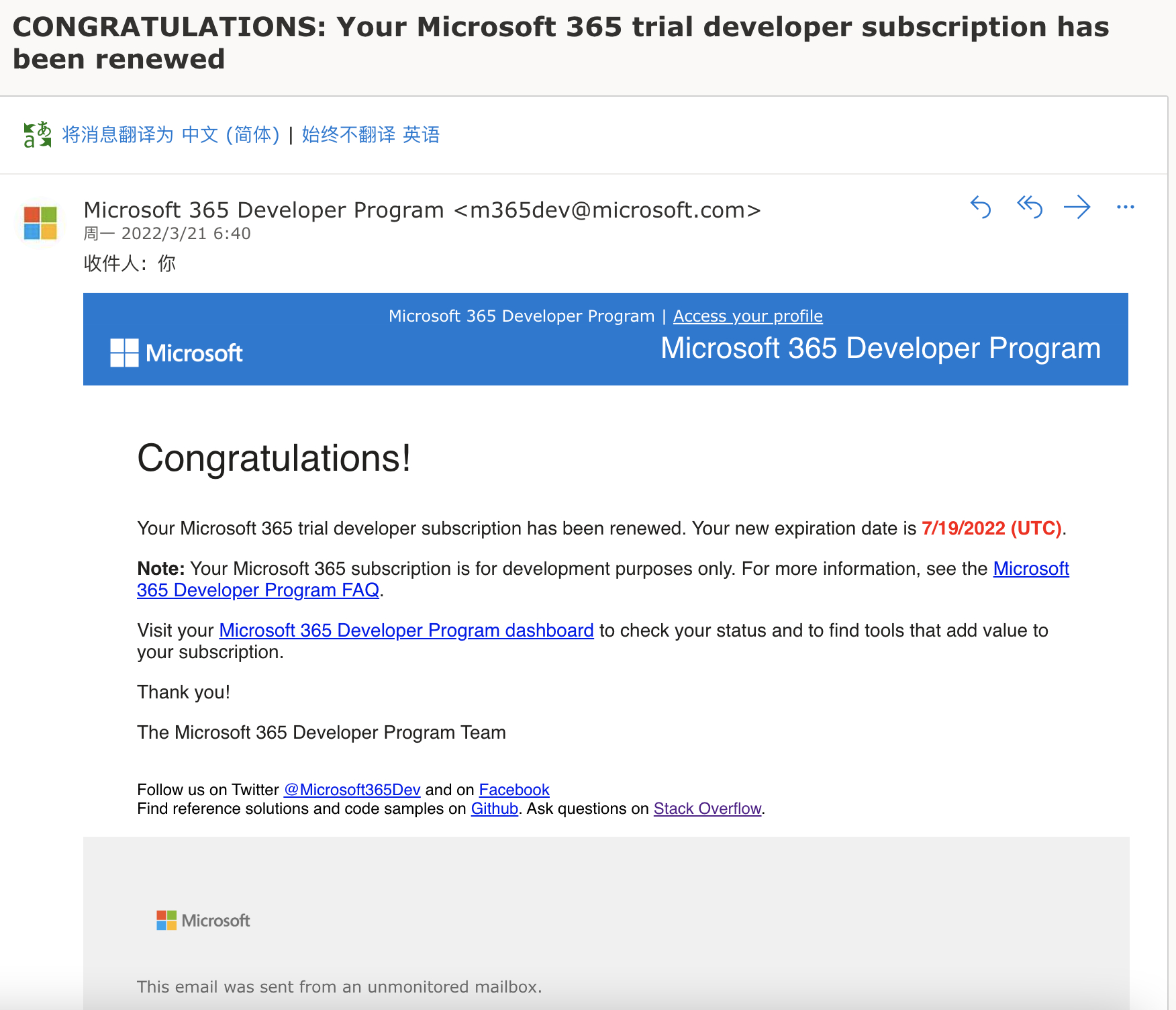Open the Facebook link
The width and height of the screenshot is (1176, 1010).
(514, 790)
